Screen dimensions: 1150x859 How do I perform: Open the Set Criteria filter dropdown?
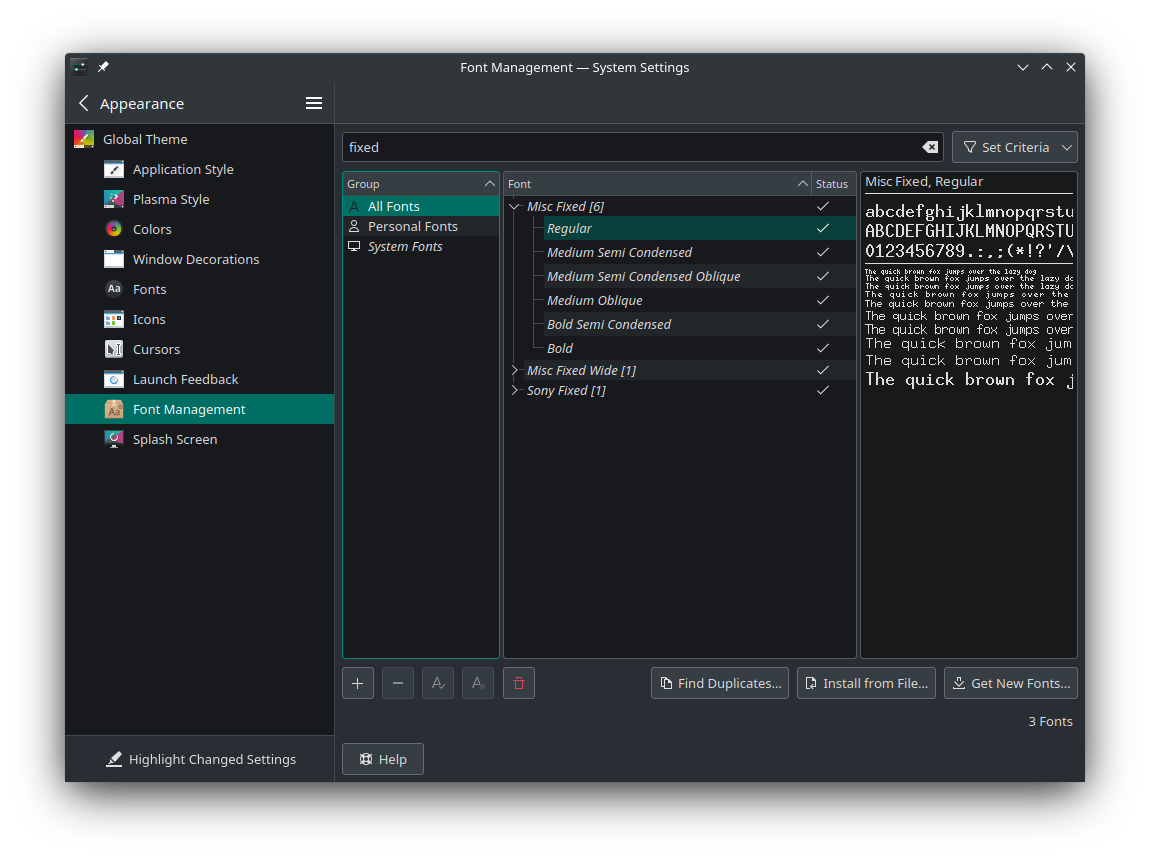[x=1014, y=147]
